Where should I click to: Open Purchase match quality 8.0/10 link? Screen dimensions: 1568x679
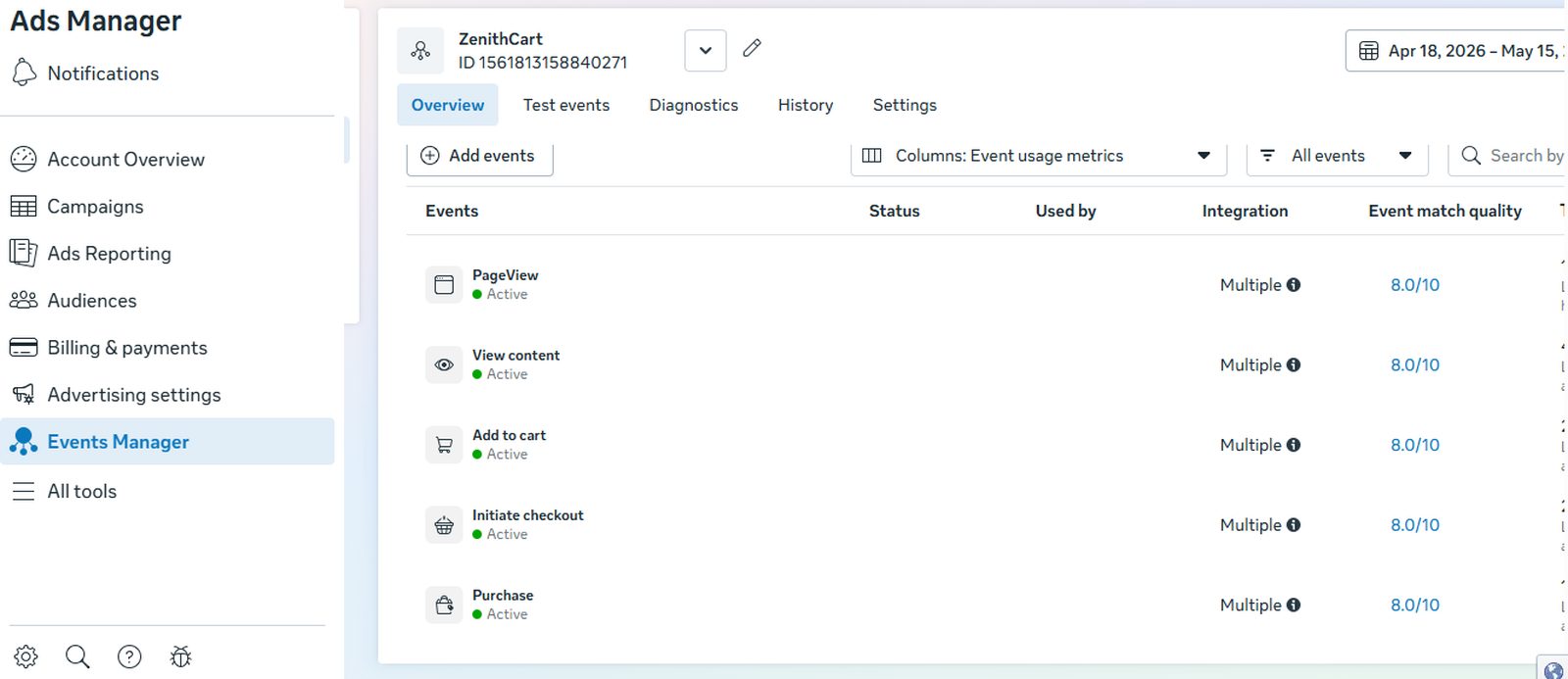click(x=1415, y=606)
